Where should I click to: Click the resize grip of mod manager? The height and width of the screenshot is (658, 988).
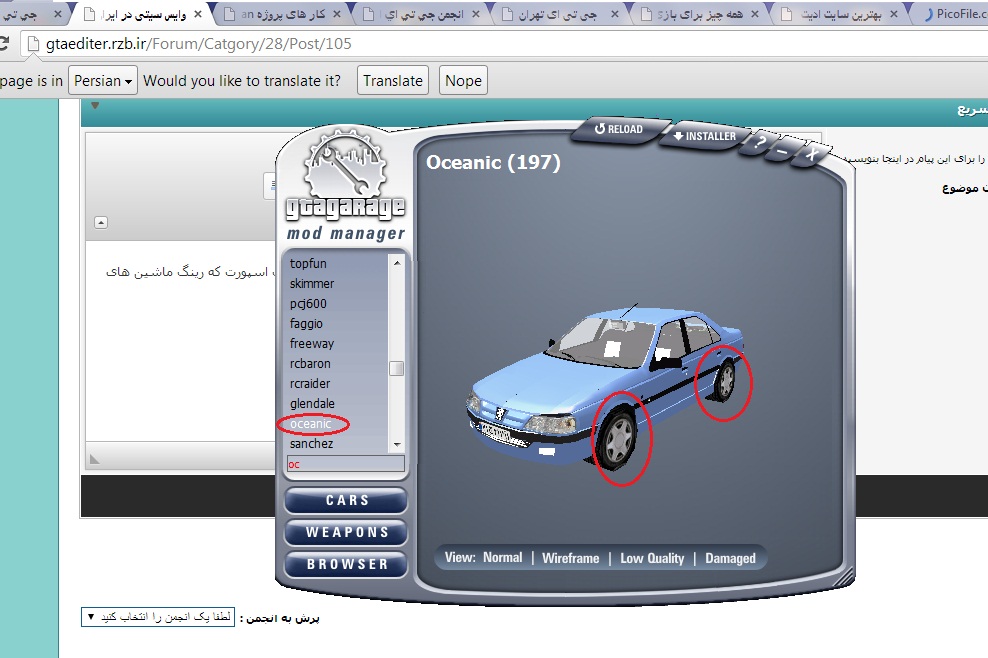[x=846, y=575]
